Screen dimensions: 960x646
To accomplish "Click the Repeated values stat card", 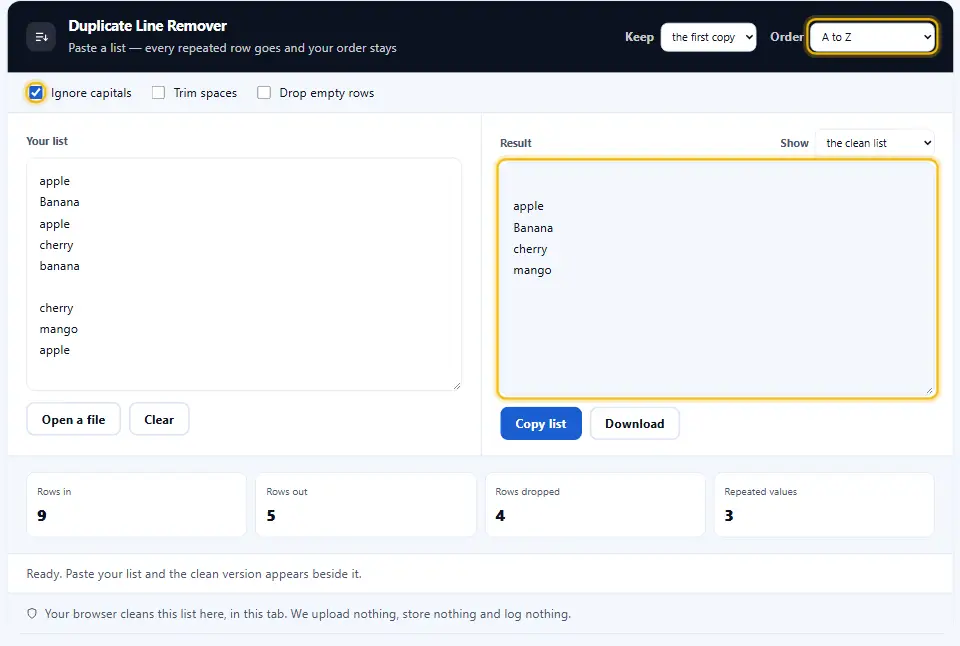I will click(824, 505).
